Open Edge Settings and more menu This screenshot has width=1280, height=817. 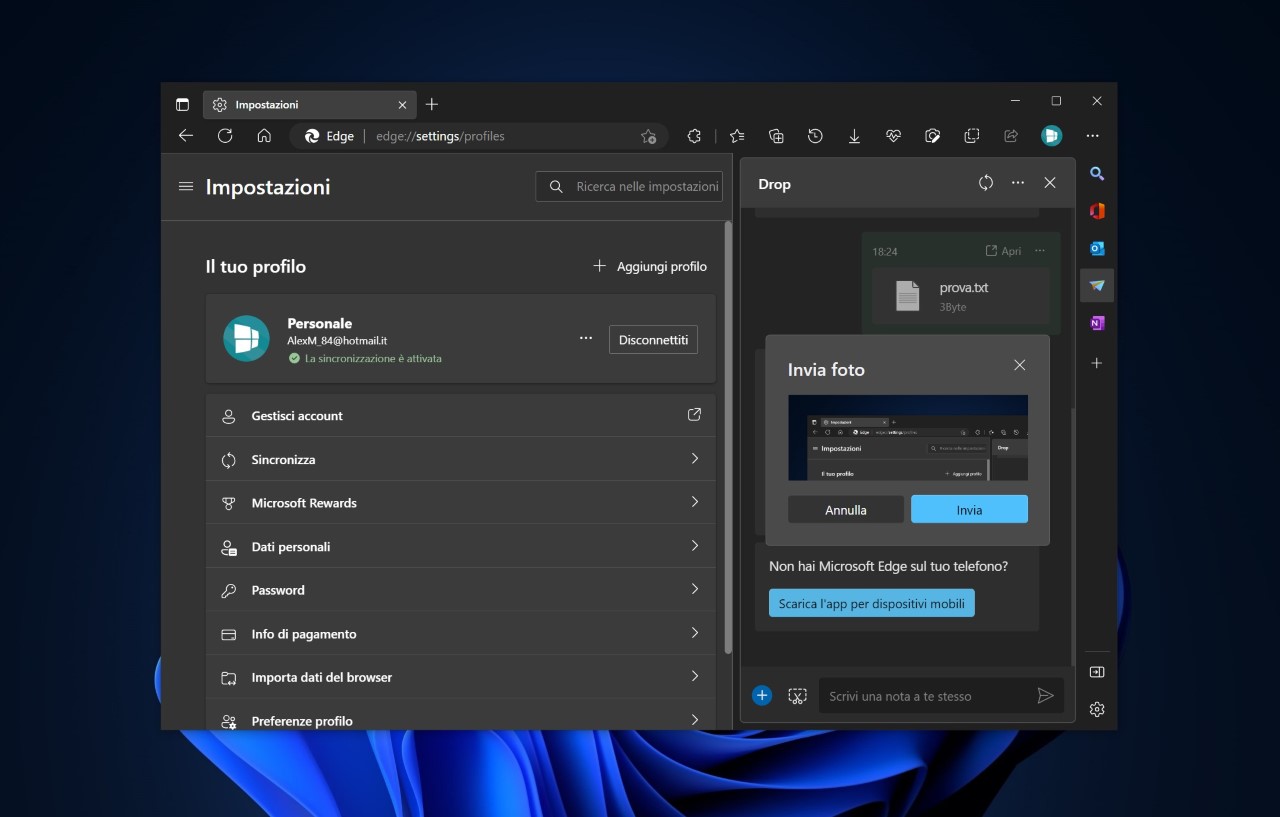coord(1092,136)
